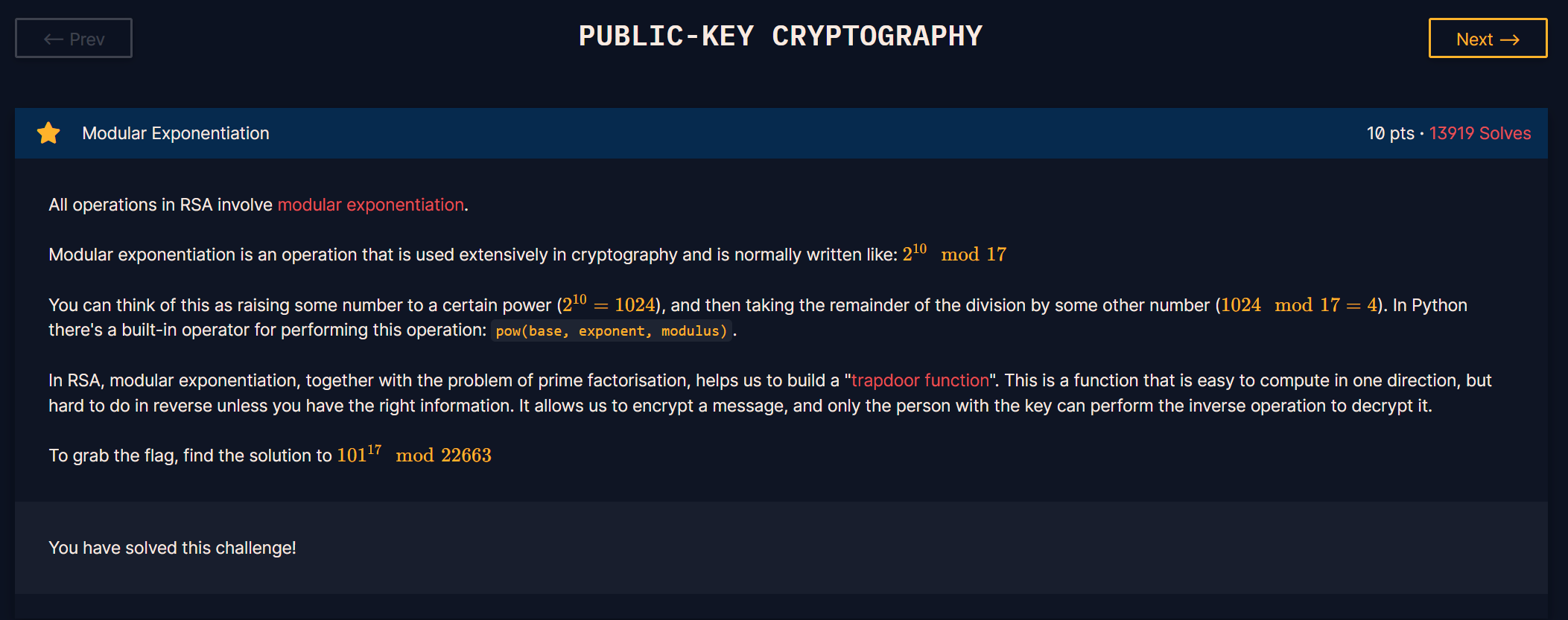This screenshot has height=620, width=1568.
Task: Click the left arrow in the Prev button
Action: 53,39
